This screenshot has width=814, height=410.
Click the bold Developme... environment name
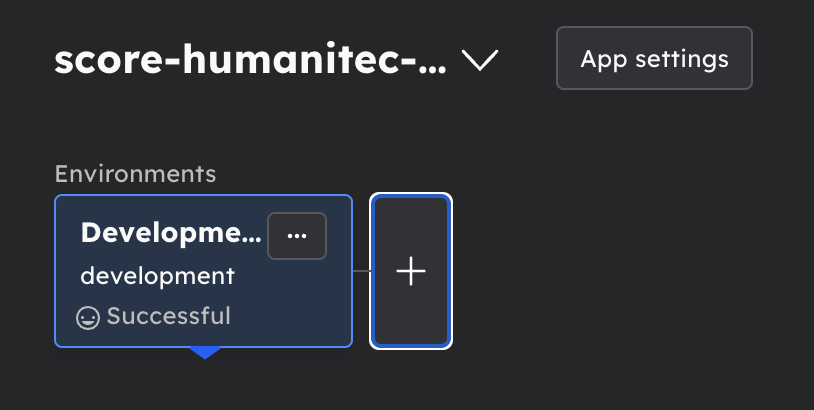point(170,233)
